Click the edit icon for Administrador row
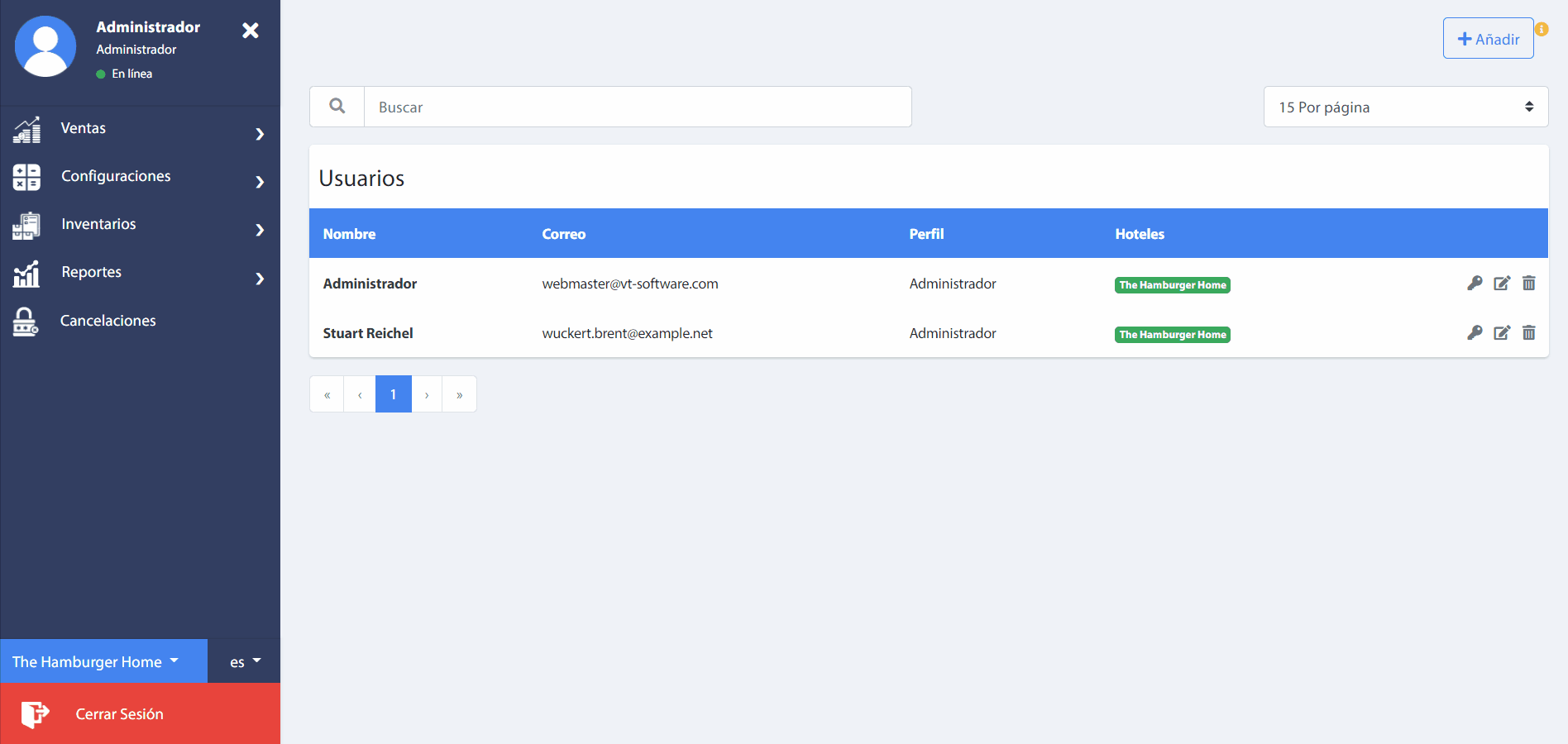The height and width of the screenshot is (744, 1568). 1502,284
